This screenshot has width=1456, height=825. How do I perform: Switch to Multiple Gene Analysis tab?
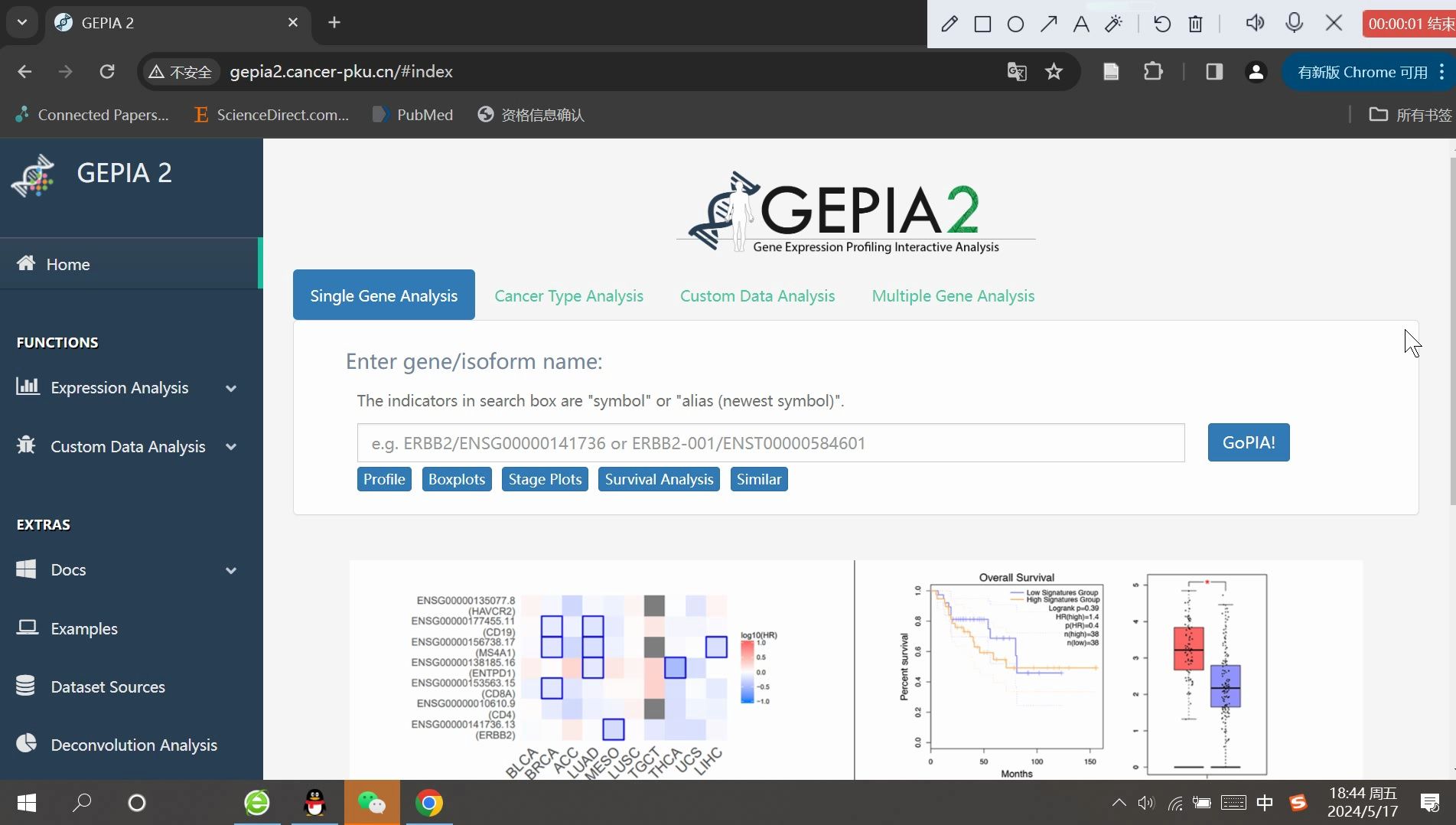(x=953, y=295)
